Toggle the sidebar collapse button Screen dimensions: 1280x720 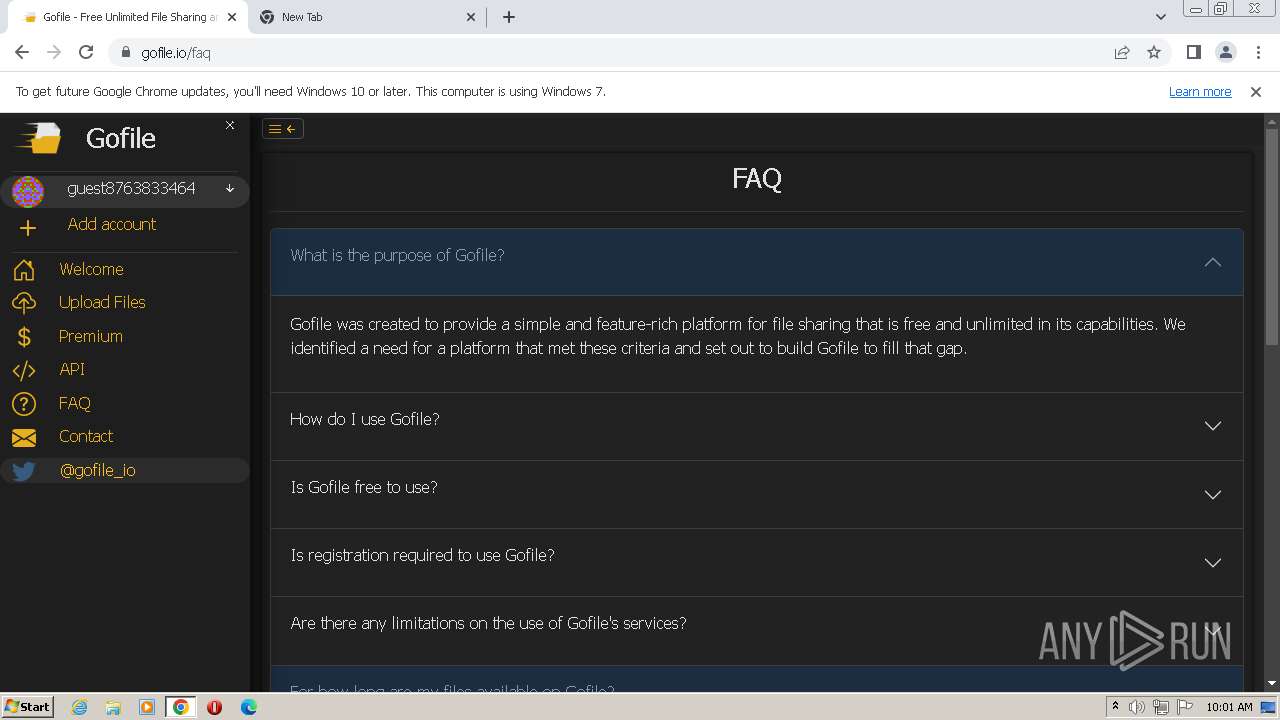(x=283, y=128)
